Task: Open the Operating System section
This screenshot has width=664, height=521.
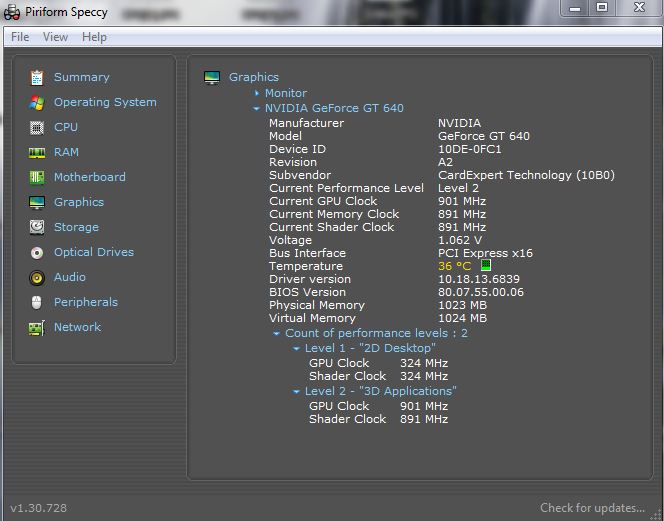Action: (105, 102)
